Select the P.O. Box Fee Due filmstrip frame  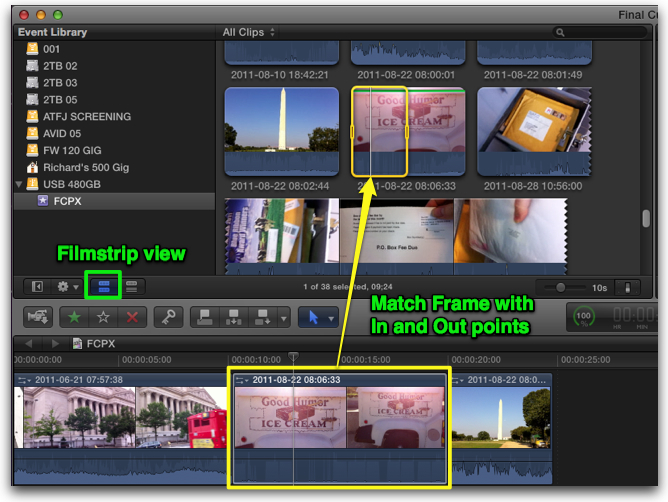[x=397, y=236]
